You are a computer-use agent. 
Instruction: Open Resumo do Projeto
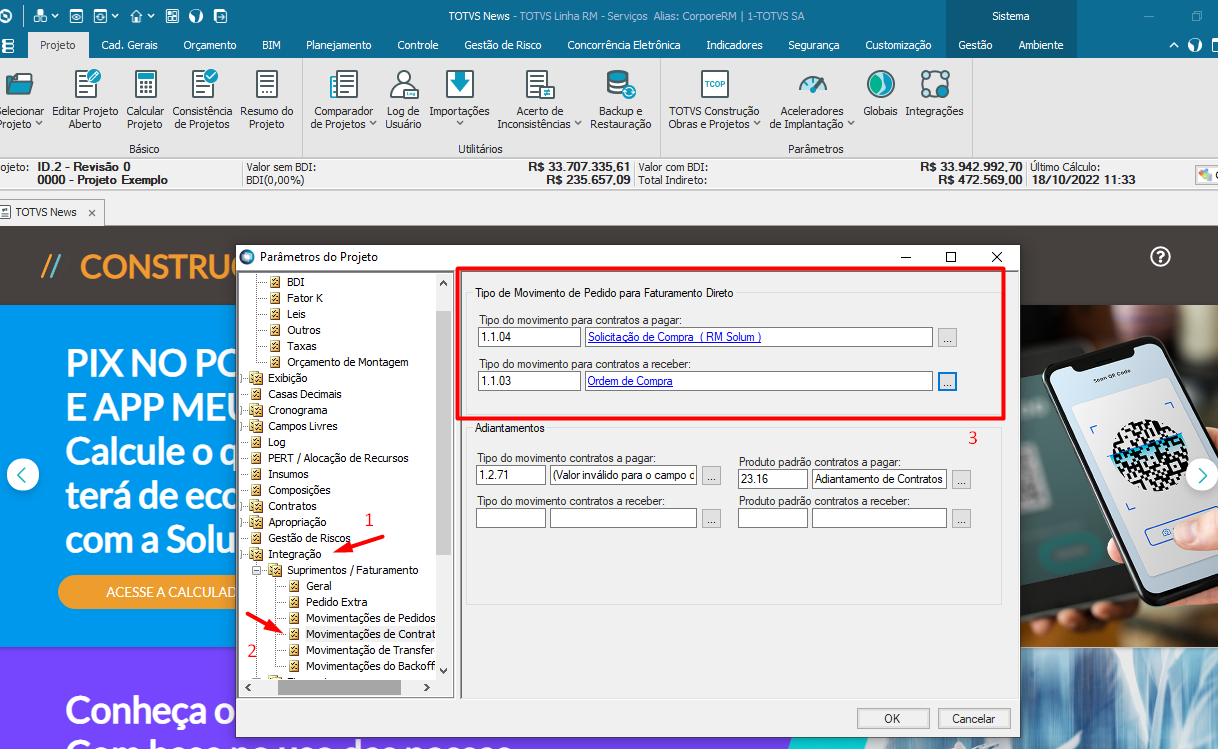[x=267, y=99]
